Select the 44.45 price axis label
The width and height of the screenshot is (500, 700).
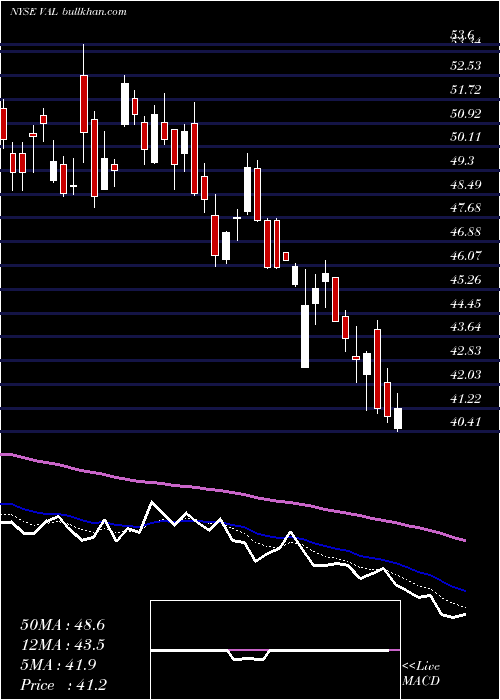click(466, 304)
